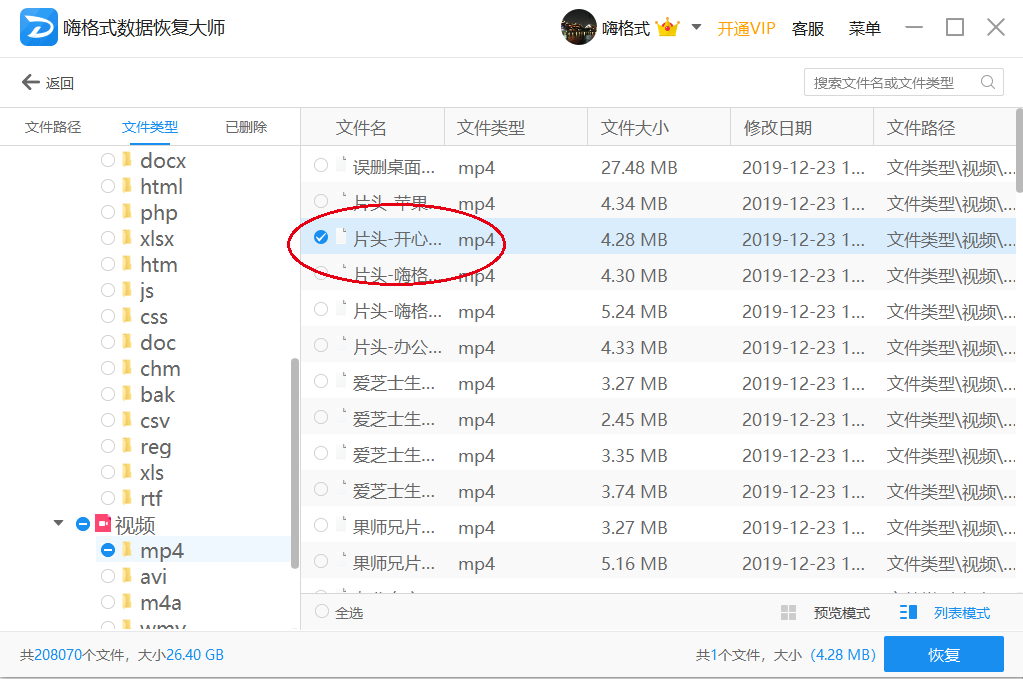
Task: Open 客服 customer service
Action: (807, 28)
